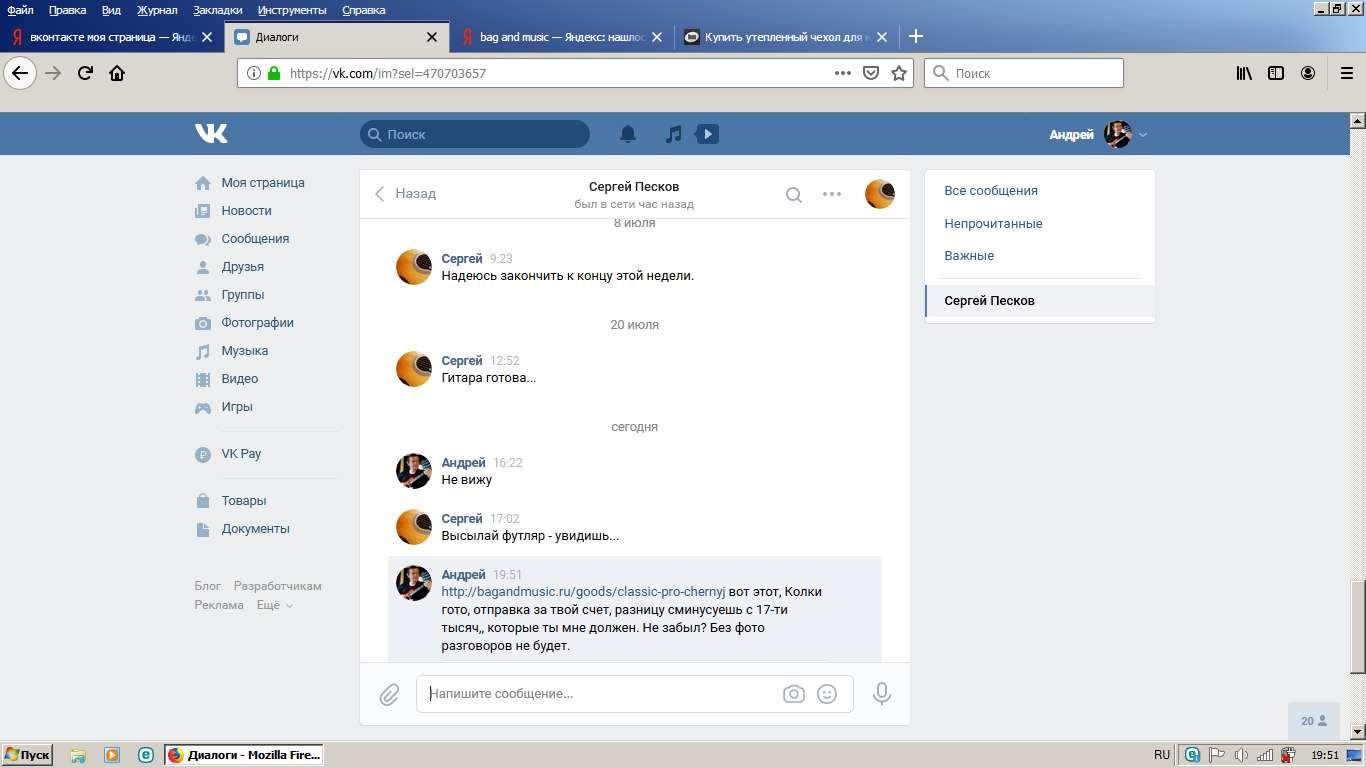The height and width of the screenshot is (768, 1366).
Task: Bookmark this page with star icon
Action: point(899,73)
